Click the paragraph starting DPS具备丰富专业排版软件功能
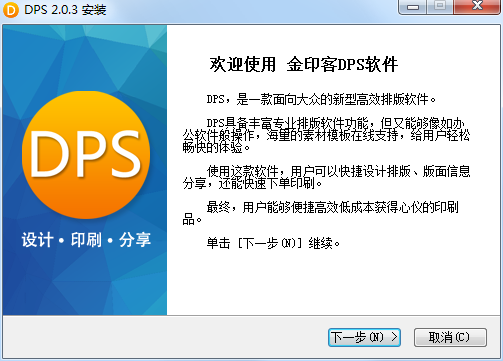The width and height of the screenshot is (503, 361). point(327,135)
